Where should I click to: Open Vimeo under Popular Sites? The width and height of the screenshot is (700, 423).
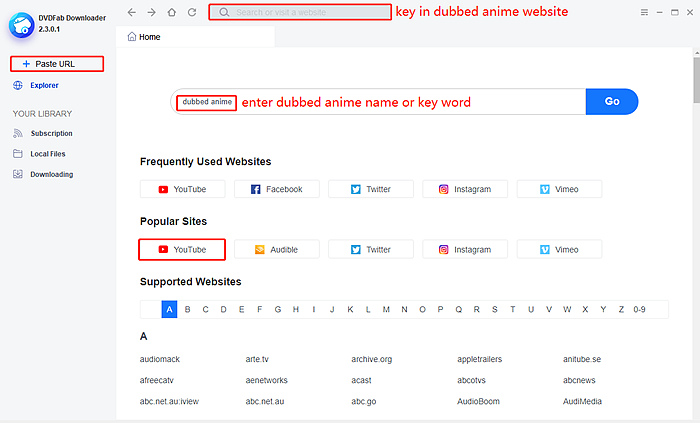click(x=559, y=249)
